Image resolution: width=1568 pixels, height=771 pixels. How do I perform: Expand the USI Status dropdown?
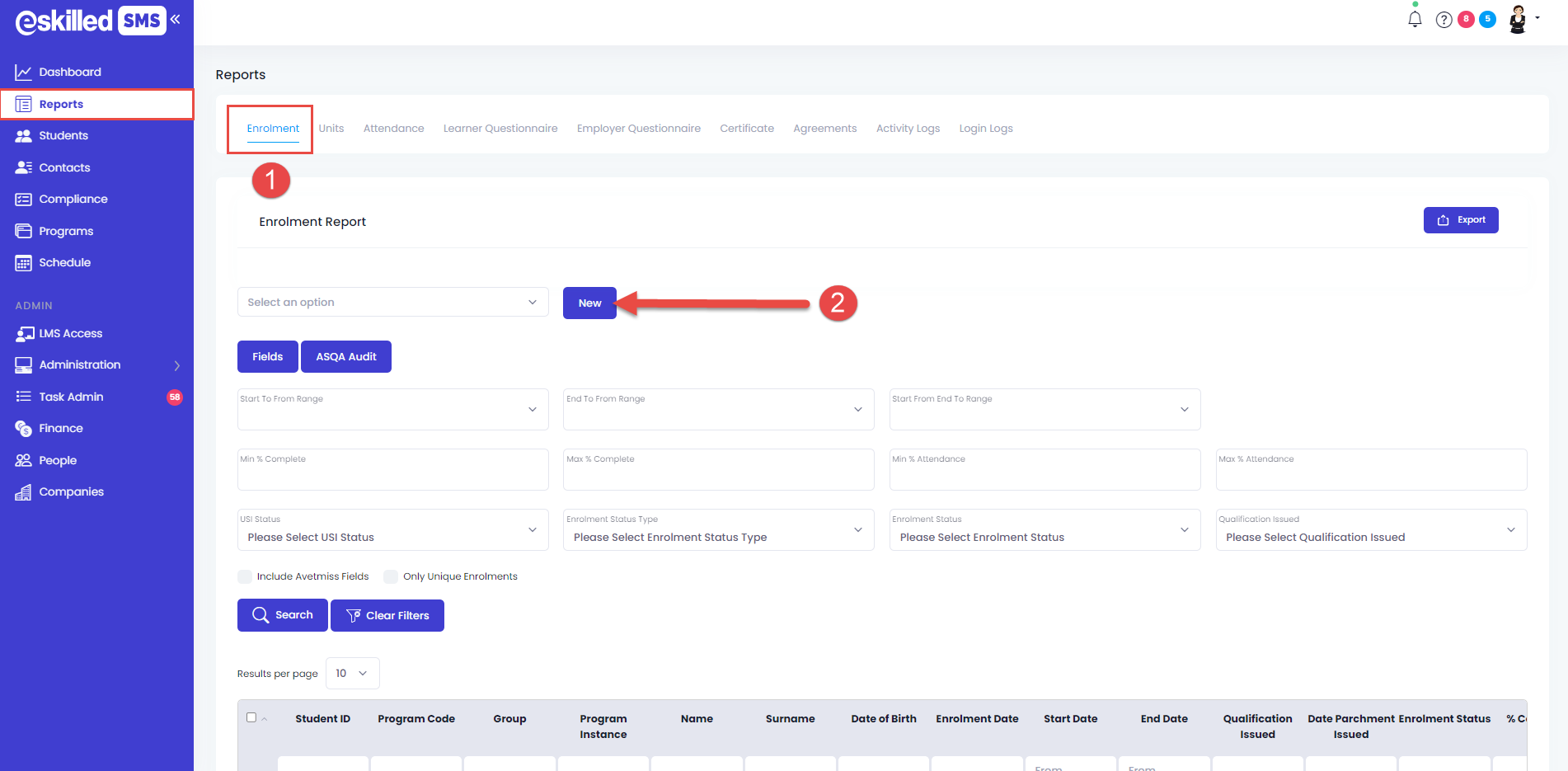coord(392,530)
